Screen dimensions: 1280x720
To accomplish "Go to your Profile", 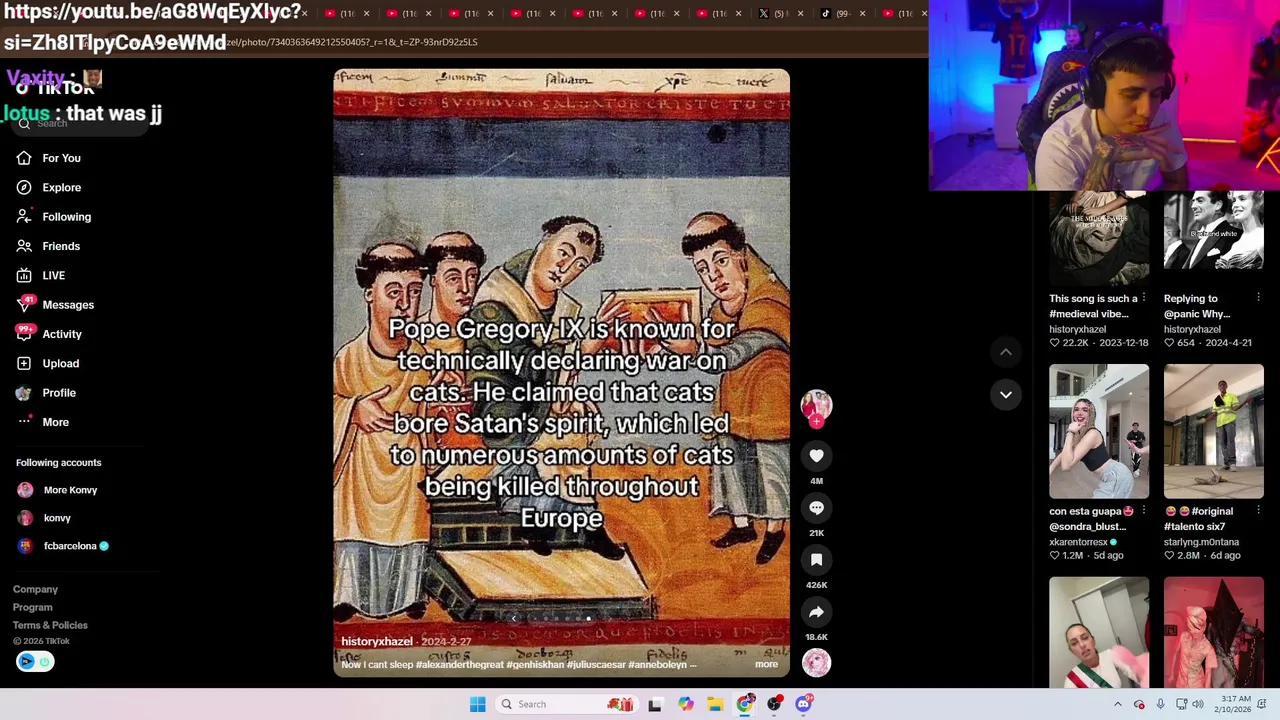I will coord(45,393).
